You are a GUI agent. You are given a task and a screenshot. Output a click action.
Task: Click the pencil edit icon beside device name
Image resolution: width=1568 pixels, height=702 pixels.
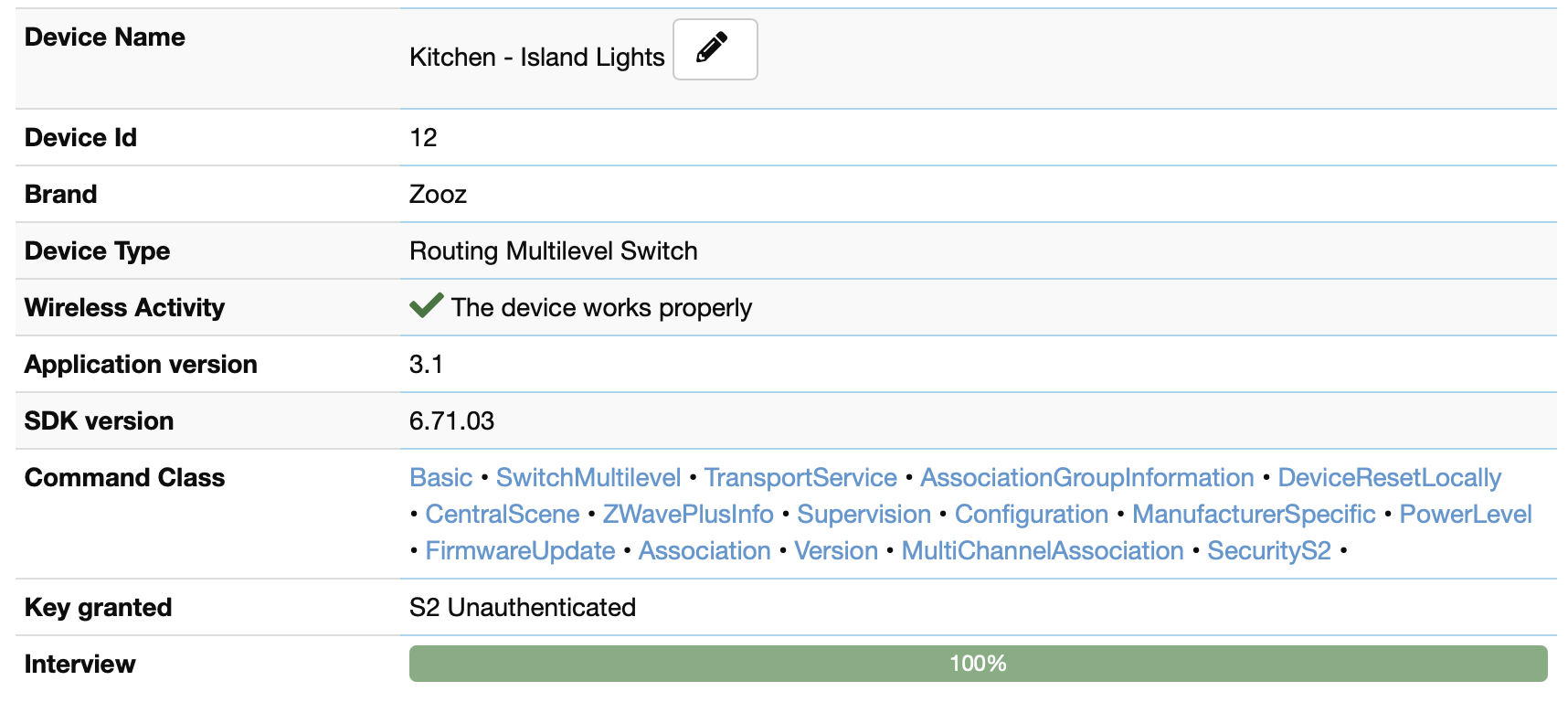714,49
